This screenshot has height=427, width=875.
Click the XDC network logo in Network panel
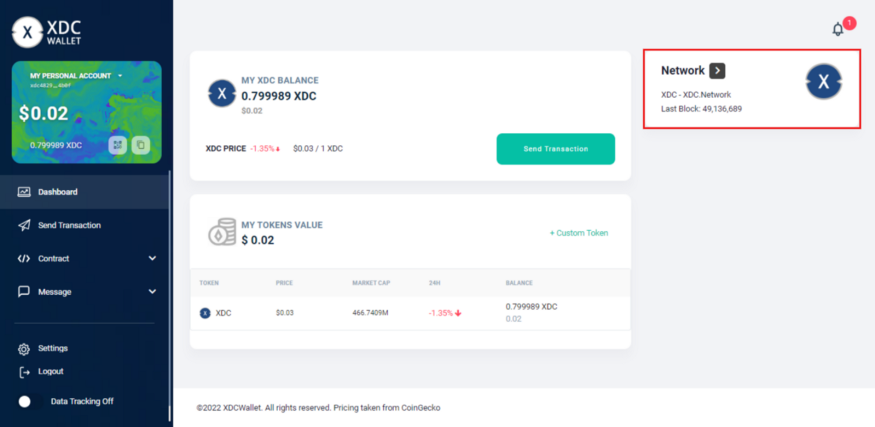pos(823,82)
